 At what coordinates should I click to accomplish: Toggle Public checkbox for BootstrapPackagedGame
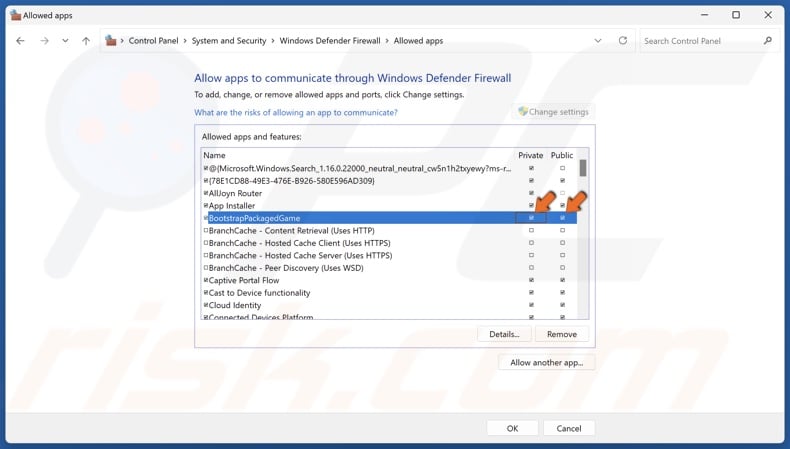(x=562, y=218)
